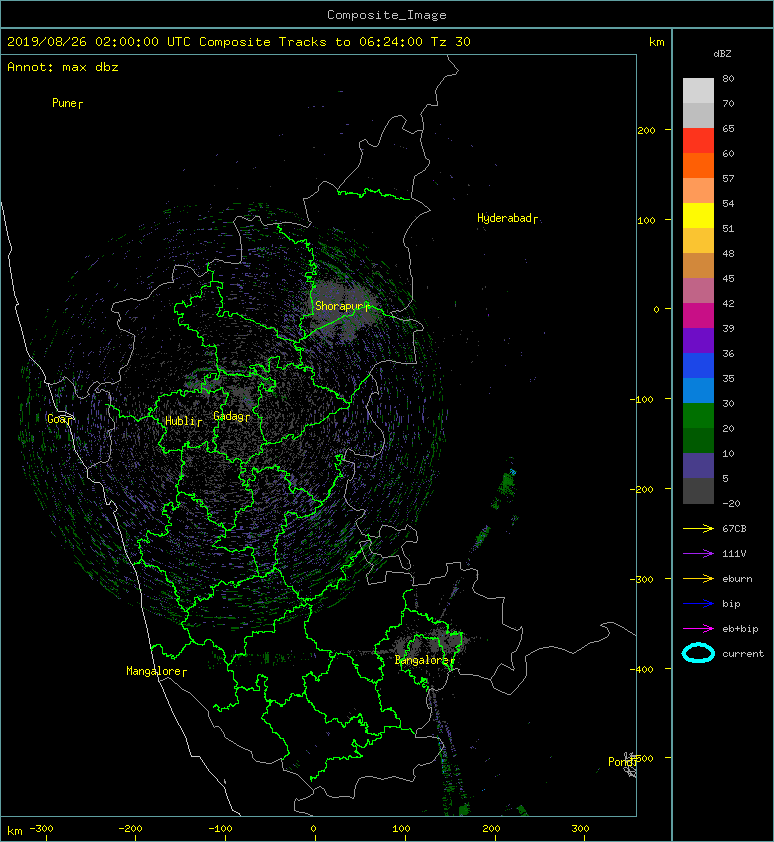Click the 'Hubli' city label

[x=180, y=421]
